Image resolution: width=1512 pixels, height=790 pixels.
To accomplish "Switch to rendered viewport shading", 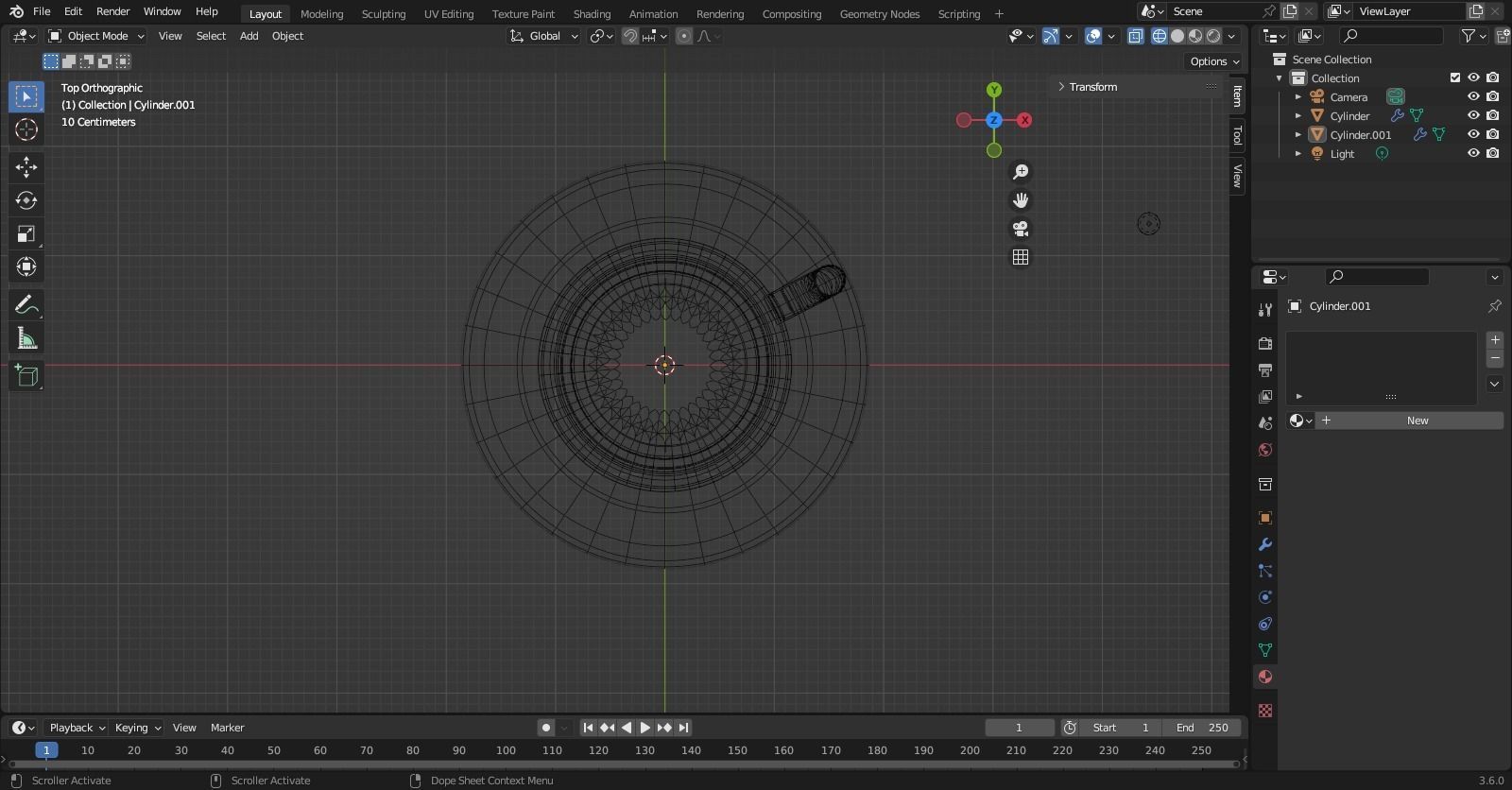I will [x=1213, y=36].
